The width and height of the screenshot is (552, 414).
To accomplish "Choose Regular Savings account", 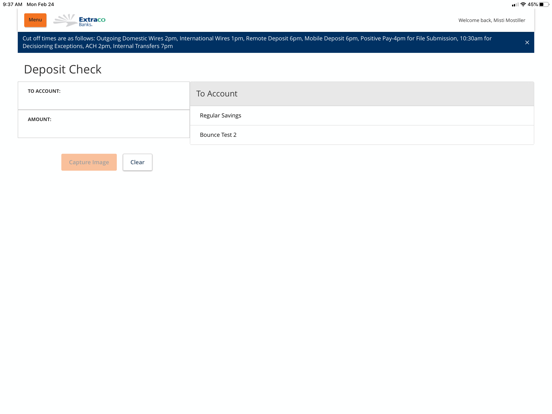I will (362, 115).
